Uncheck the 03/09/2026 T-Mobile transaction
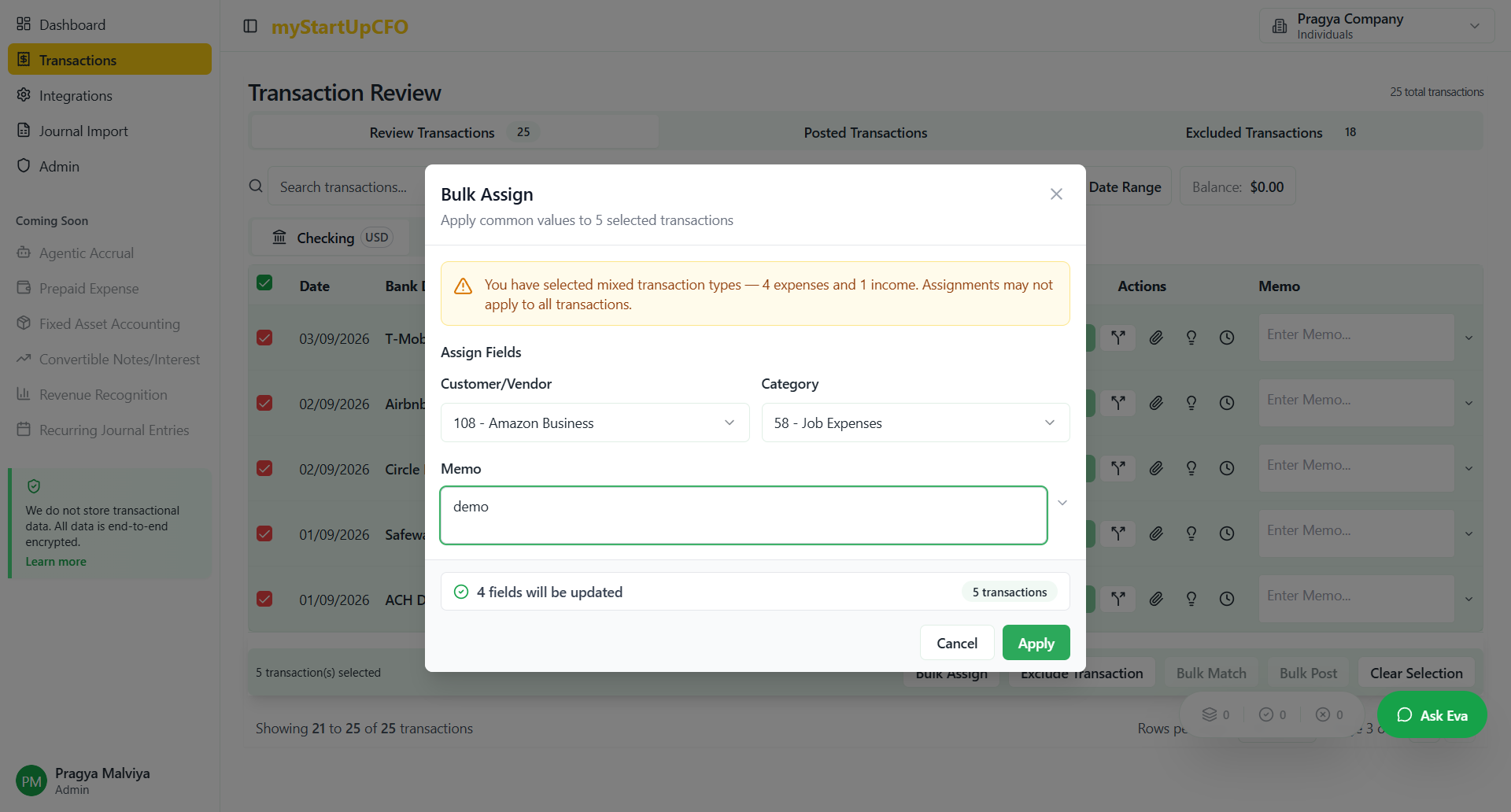The width and height of the screenshot is (1511, 812). [x=264, y=338]
